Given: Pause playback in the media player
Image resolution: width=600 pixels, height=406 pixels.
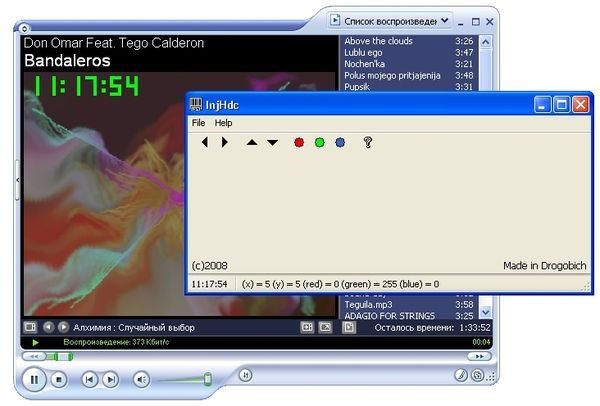Looking at the screenshot, I should coord(34,379).
